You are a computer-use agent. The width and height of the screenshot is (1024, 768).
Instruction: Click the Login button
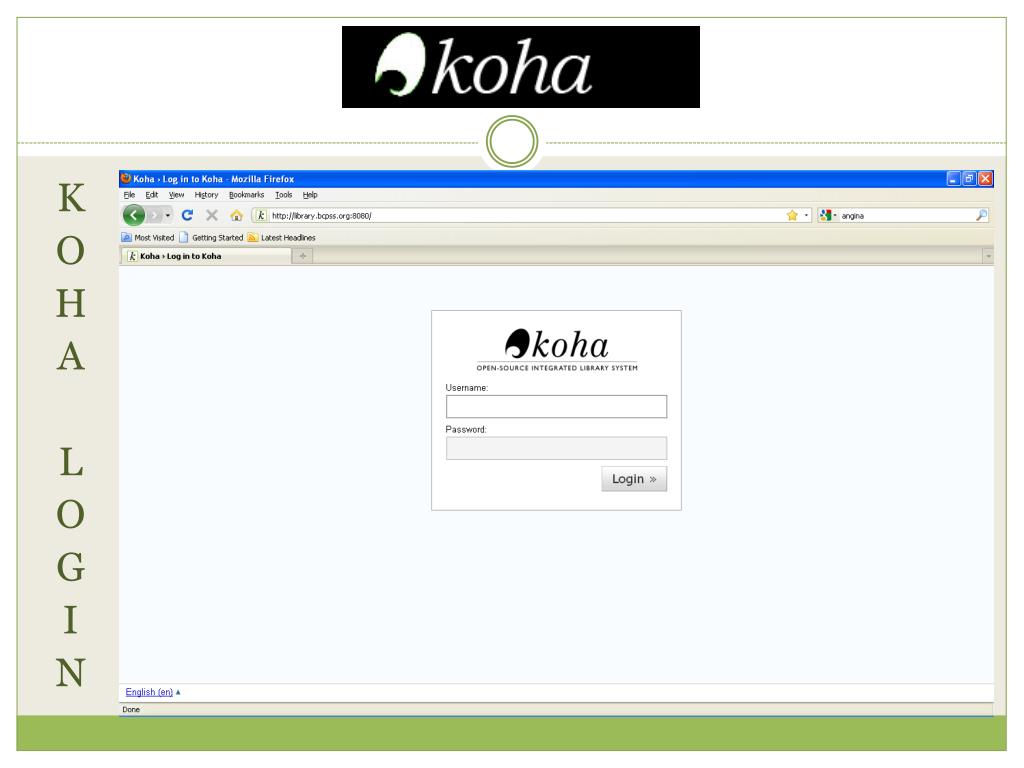tap(631, 480)
